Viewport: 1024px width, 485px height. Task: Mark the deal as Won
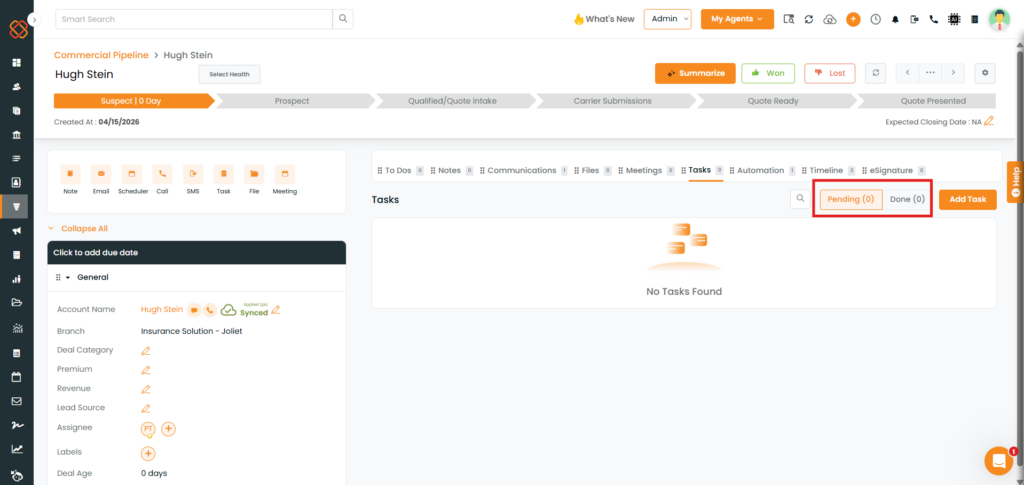tap(768, 73)
